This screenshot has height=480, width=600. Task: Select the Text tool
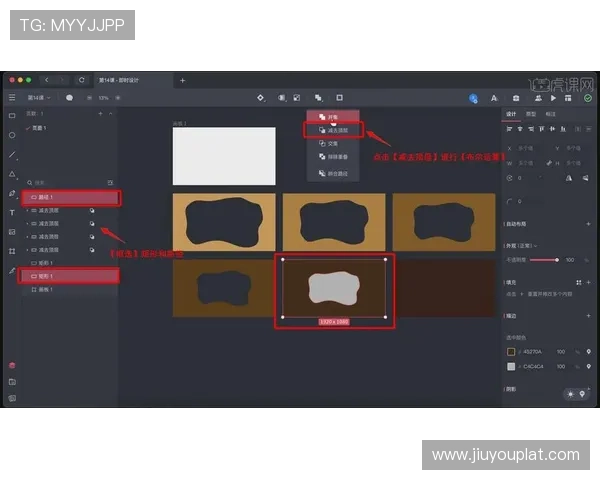12,213
